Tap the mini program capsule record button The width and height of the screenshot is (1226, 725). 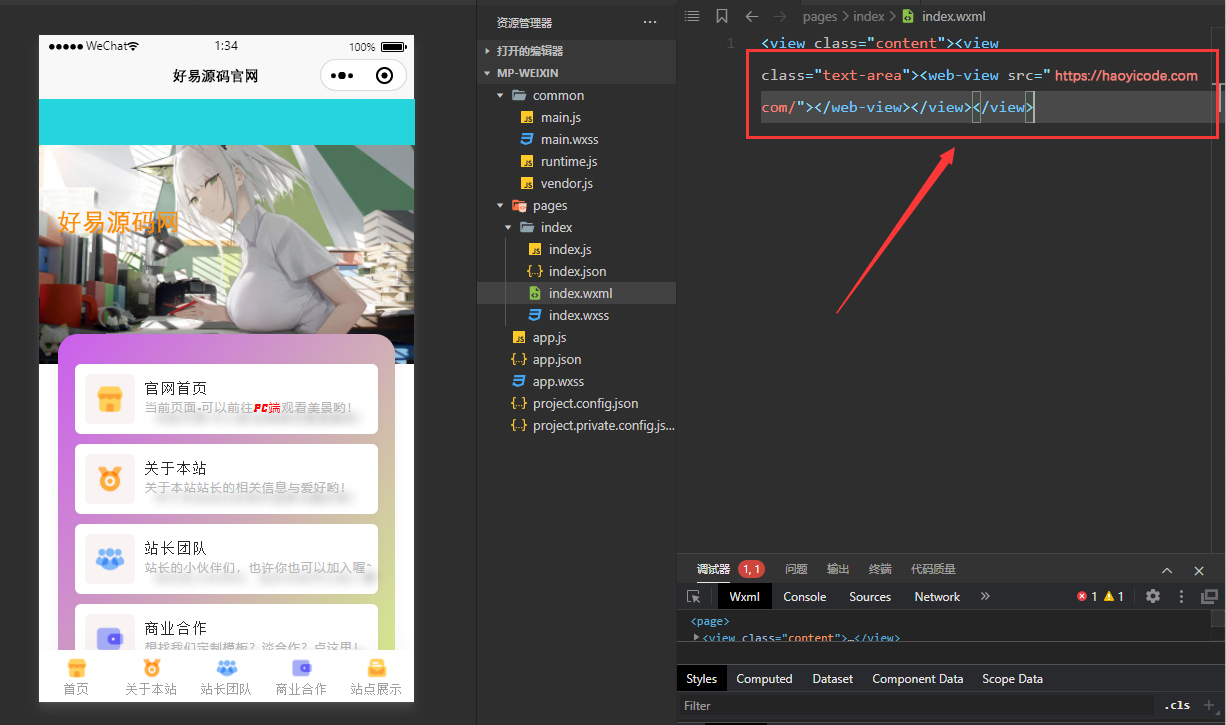coord(384,75)
